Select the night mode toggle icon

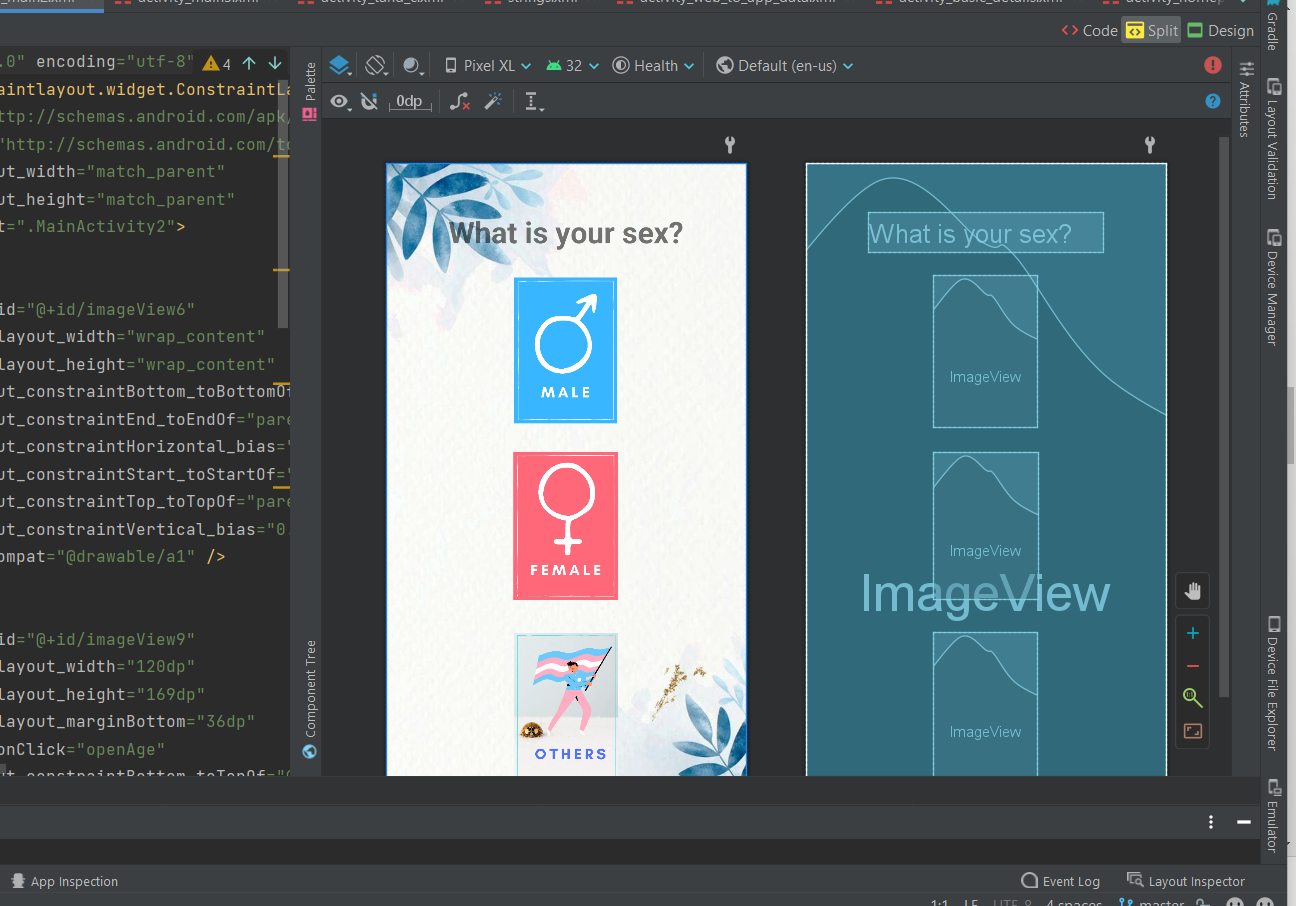click(412, 65)
